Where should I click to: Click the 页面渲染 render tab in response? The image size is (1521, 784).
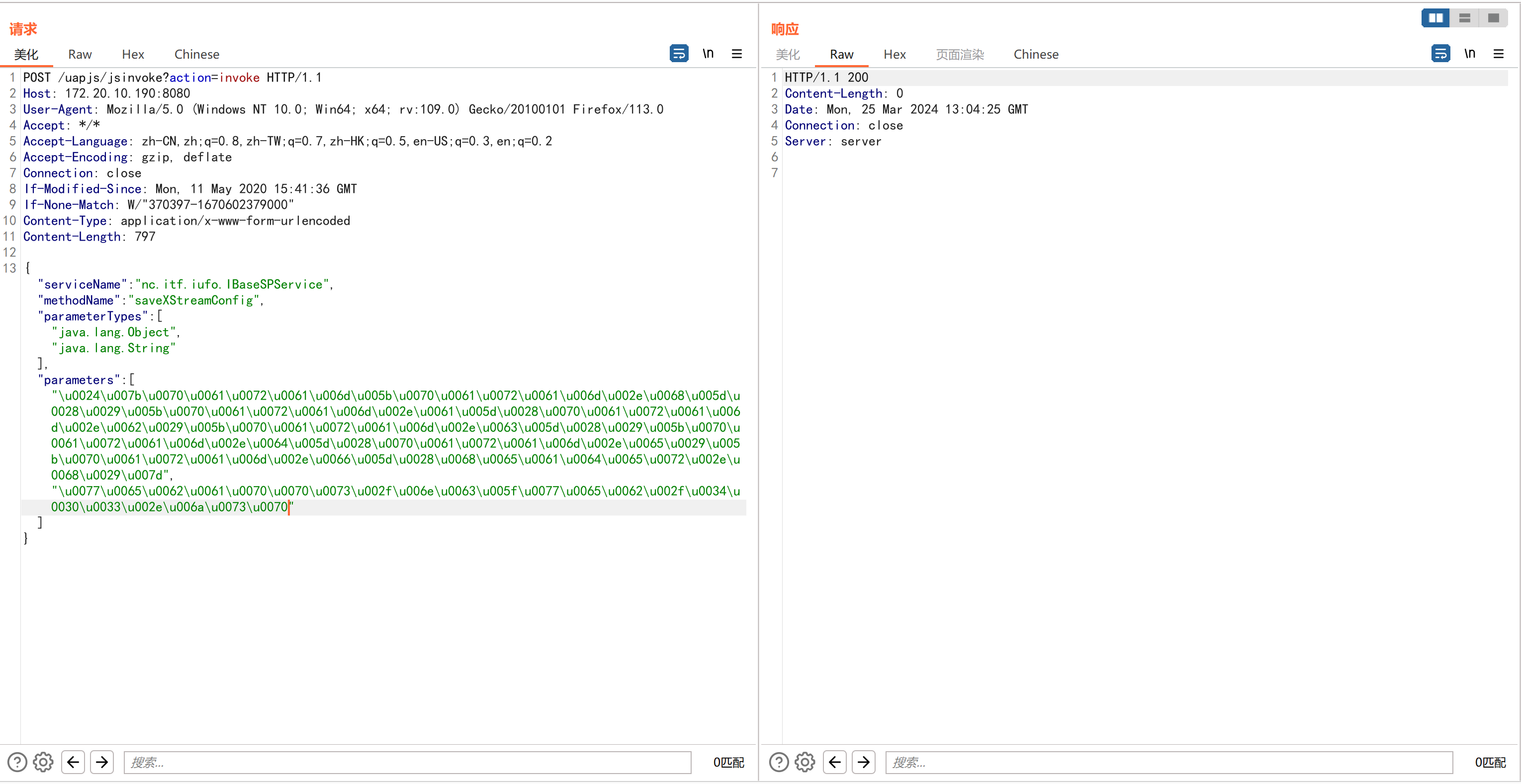(x=960, y=54)
